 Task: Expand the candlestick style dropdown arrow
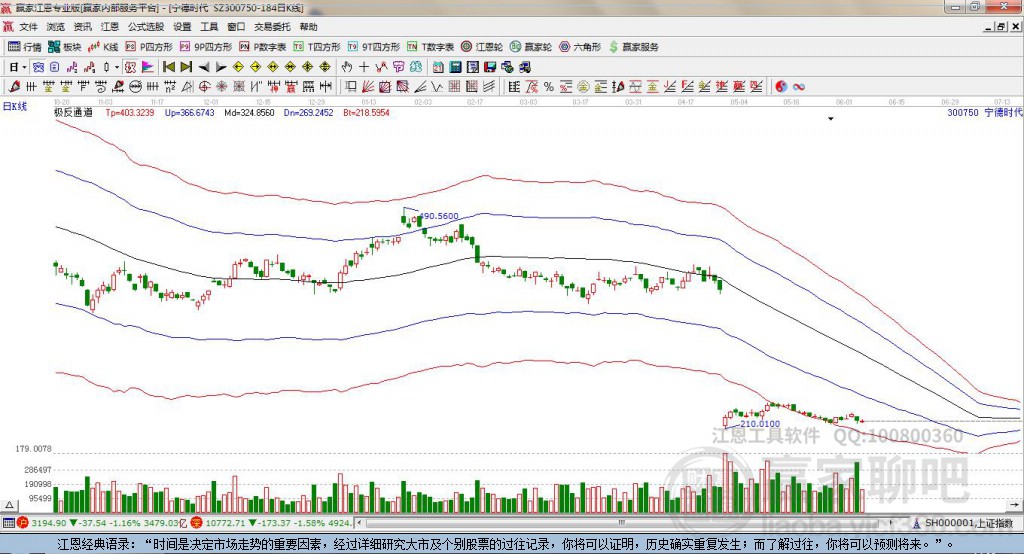pos(117,67)
